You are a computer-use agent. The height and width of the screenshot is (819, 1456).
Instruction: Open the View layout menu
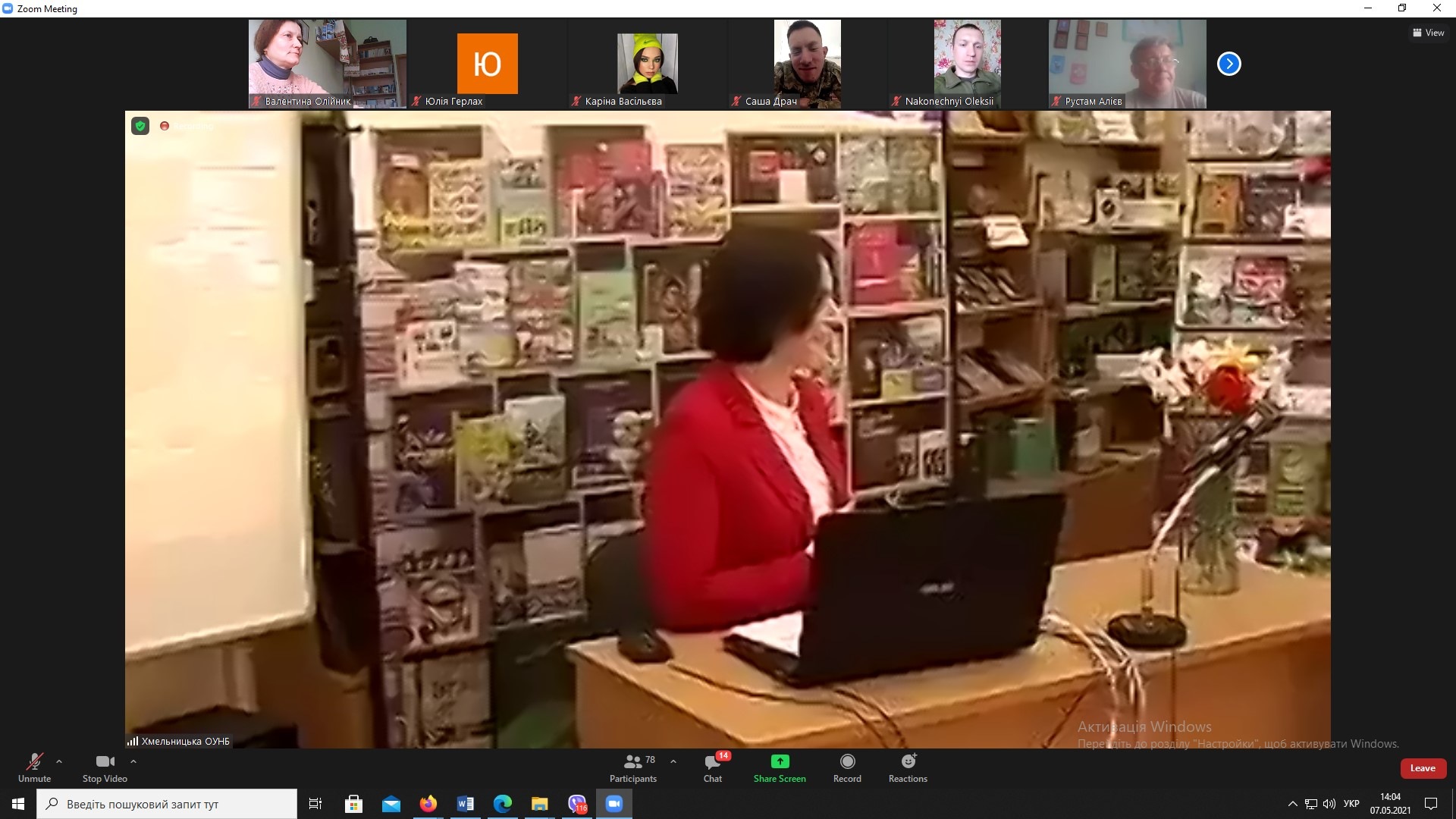click(1428, 33)
